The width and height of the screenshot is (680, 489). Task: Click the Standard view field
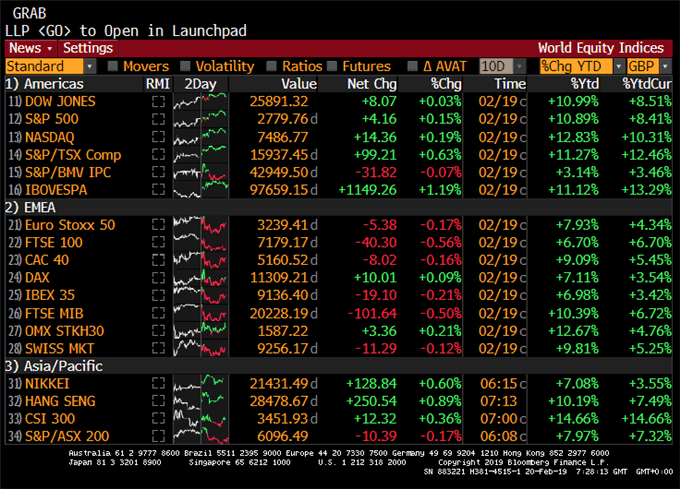pos(45,66)
